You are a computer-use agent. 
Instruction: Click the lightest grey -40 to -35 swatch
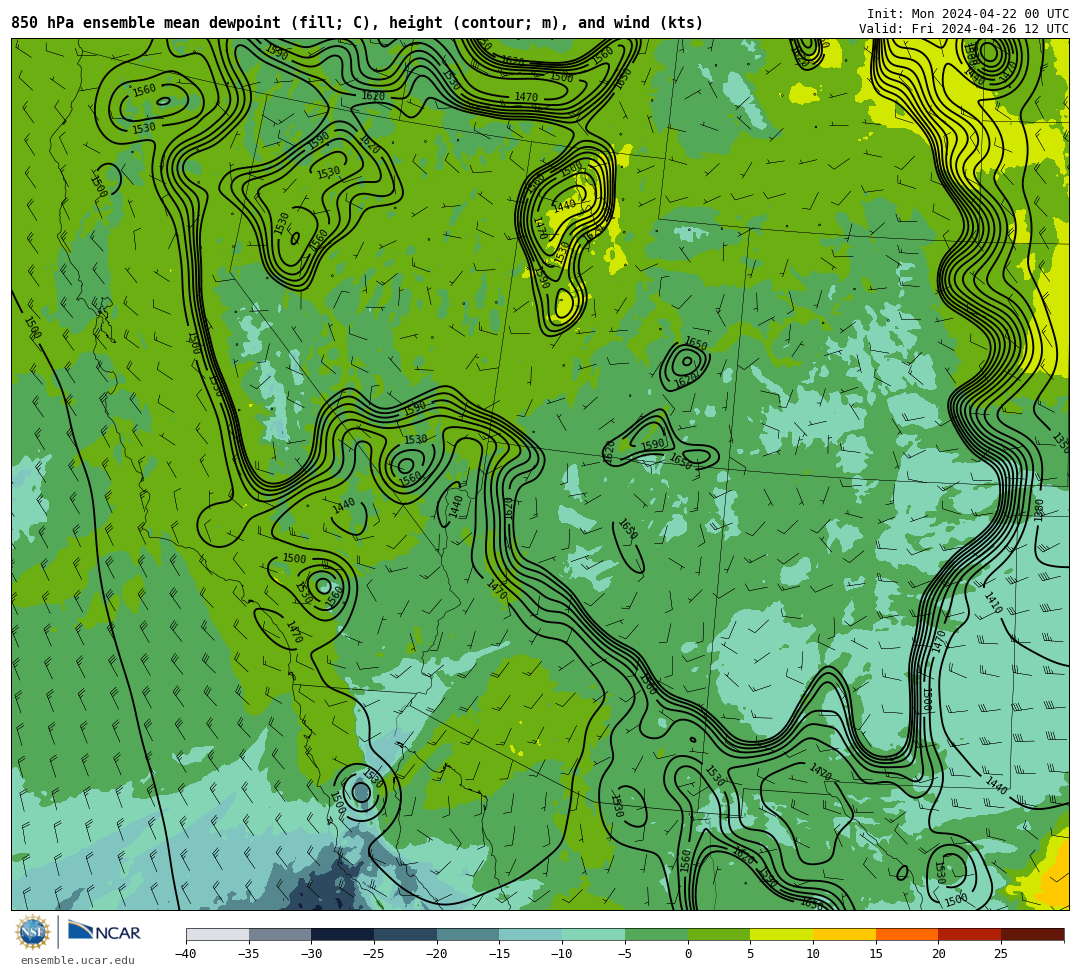218,934
